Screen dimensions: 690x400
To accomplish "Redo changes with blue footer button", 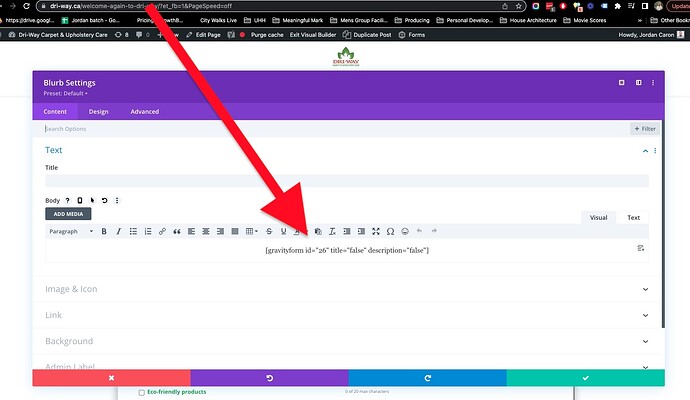I will [x=427, y=378].
